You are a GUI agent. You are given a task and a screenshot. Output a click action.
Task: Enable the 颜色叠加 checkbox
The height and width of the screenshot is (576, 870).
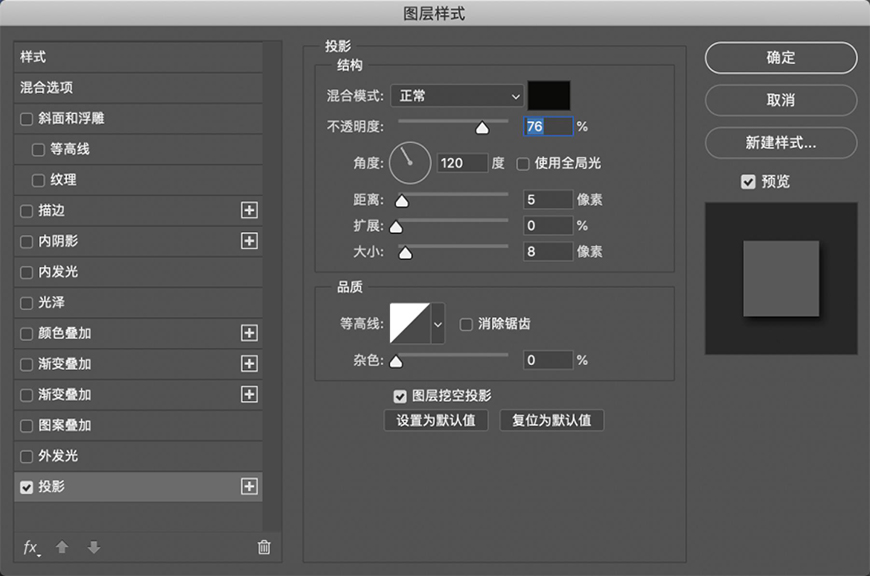[x=26, y=334]
